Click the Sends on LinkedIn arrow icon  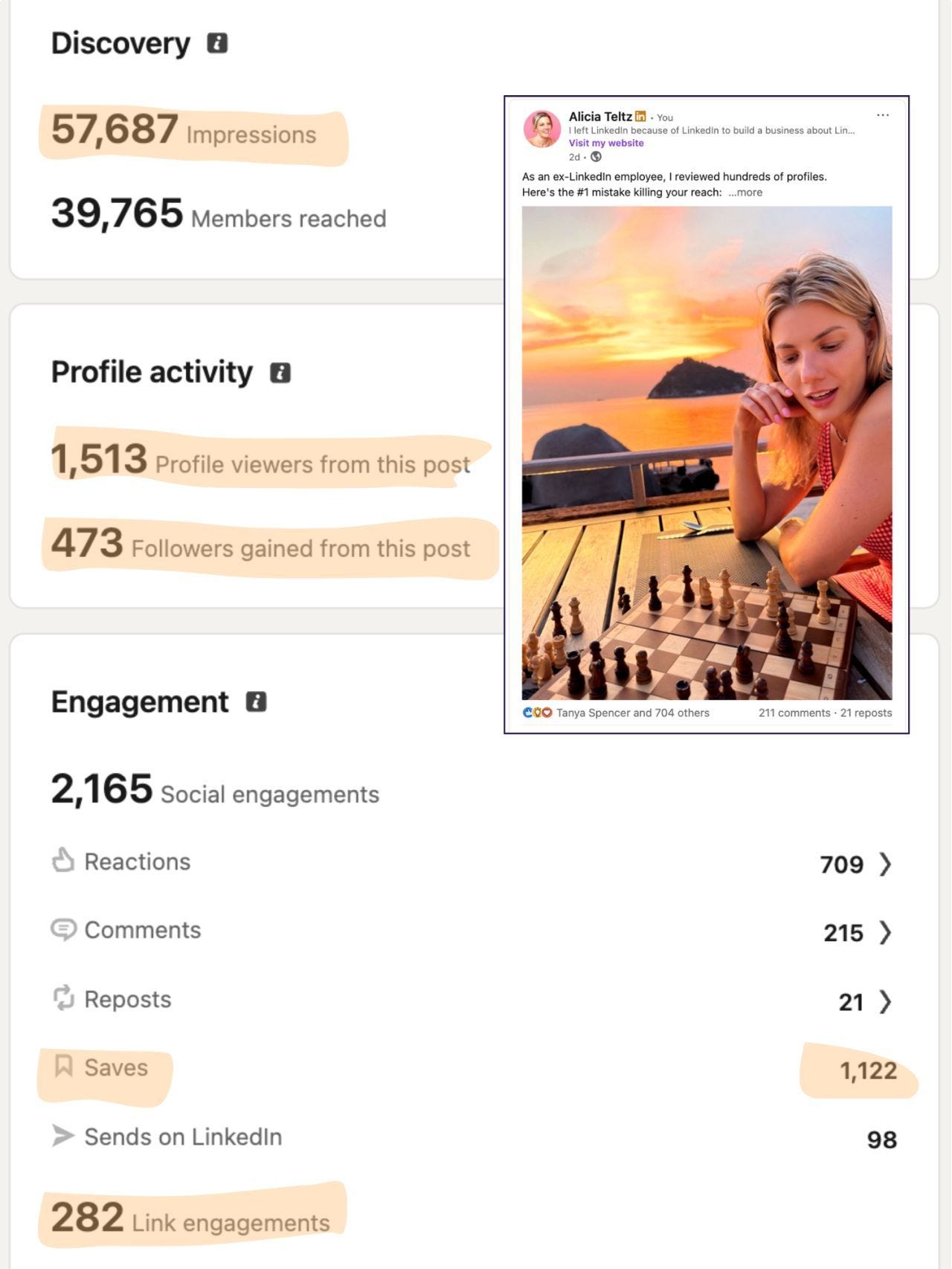63,1136
